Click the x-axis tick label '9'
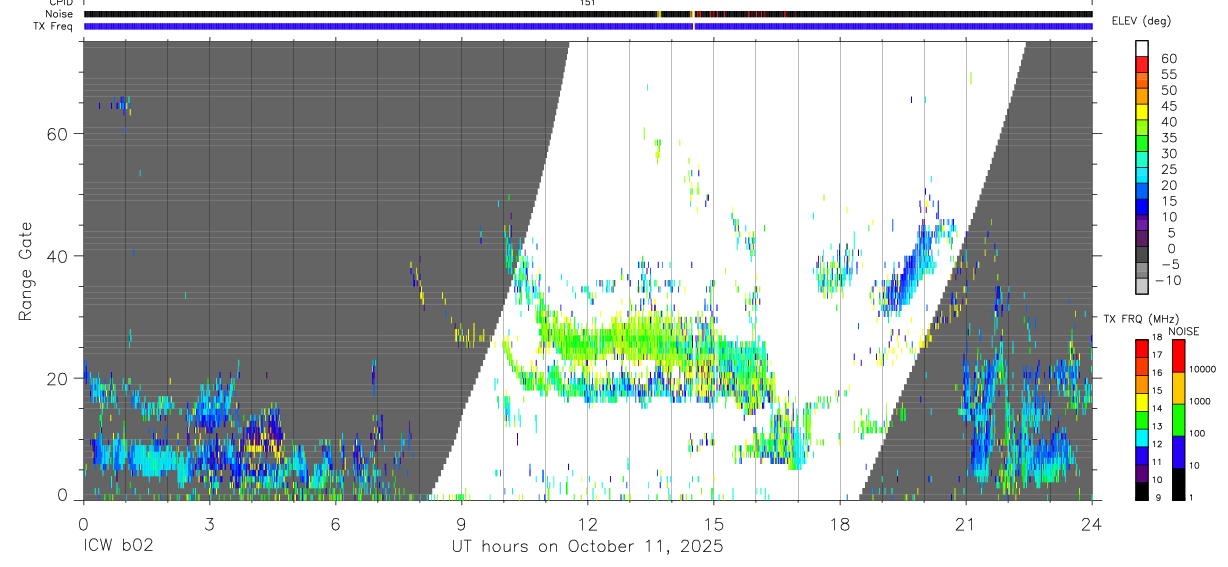This screenshot has width=1228, height=567. (461, 524)
